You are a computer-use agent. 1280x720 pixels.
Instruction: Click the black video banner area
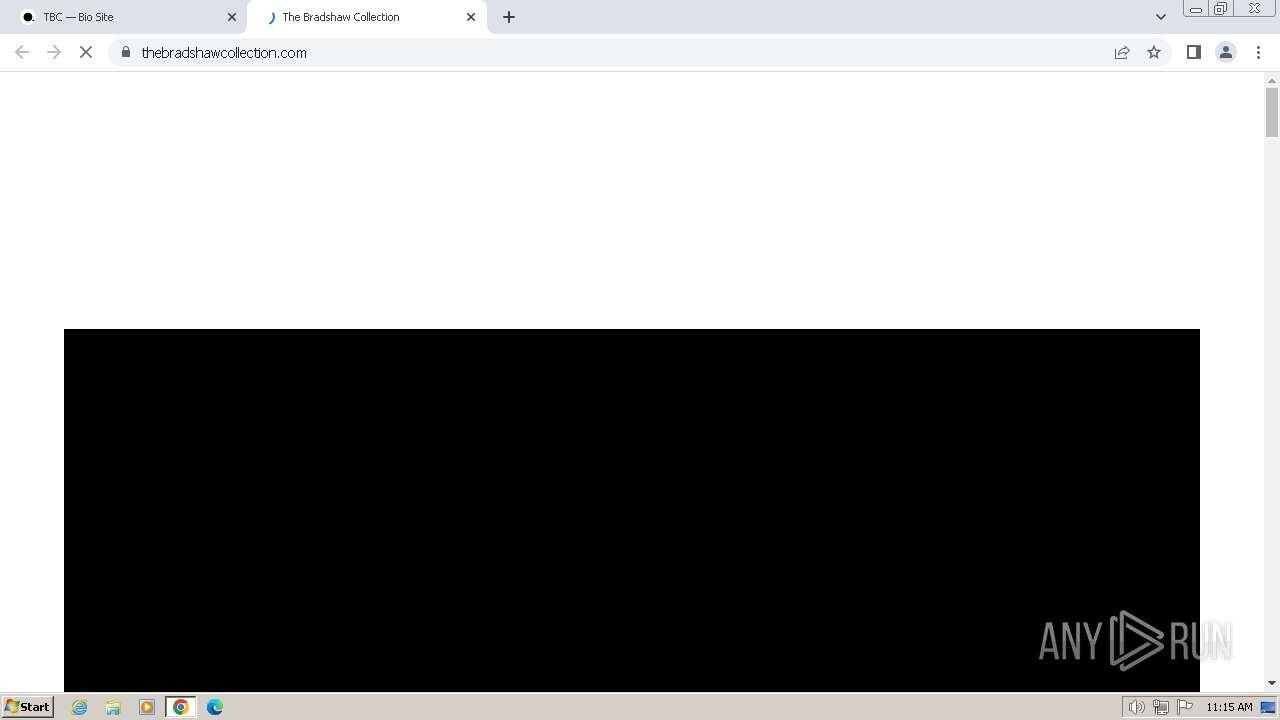632,510
